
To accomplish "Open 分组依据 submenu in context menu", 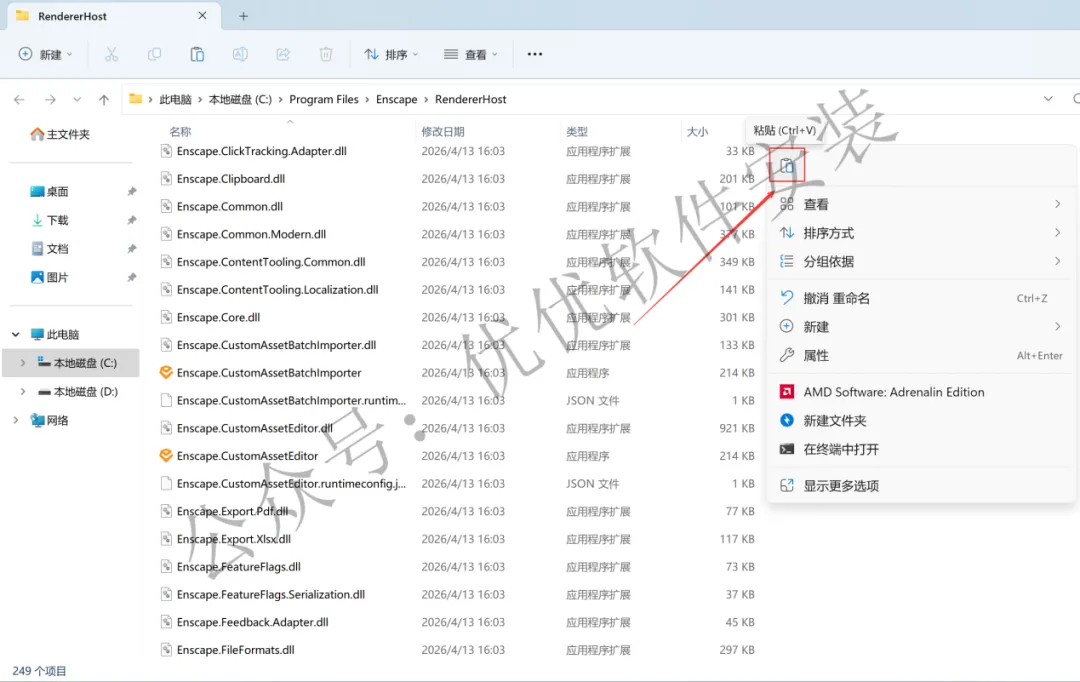I will 921,262.
